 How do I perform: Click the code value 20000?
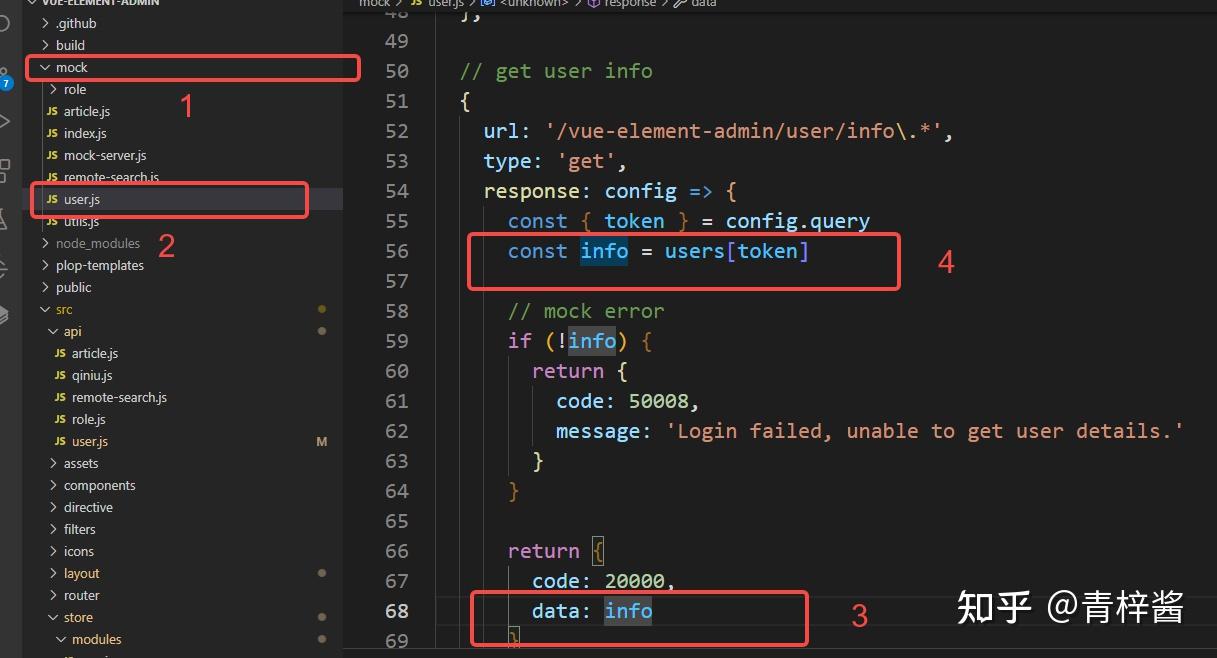pyautogui.click(x=635, y=581)
